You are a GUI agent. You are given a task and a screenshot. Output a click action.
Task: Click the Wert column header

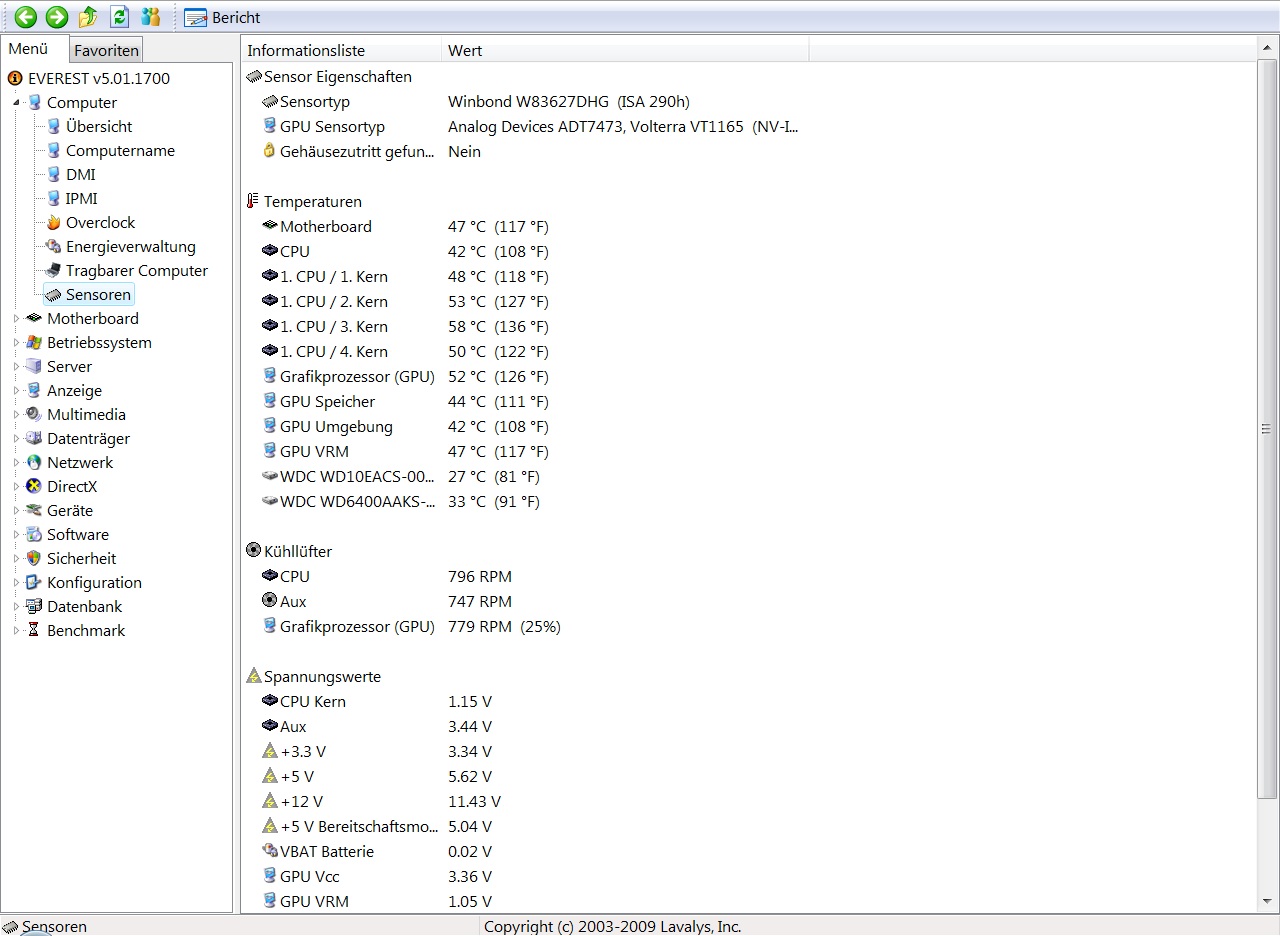[x=625, y=51]
